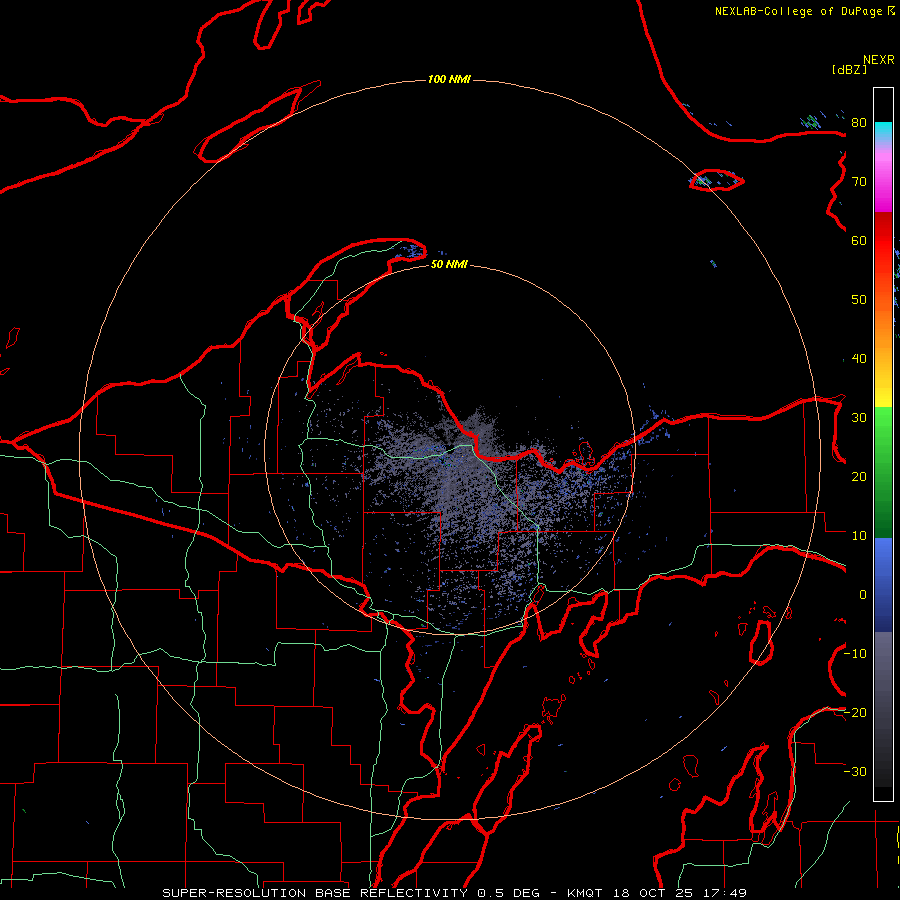
Task: Click the bright green color bar segment
Action: 883,430
